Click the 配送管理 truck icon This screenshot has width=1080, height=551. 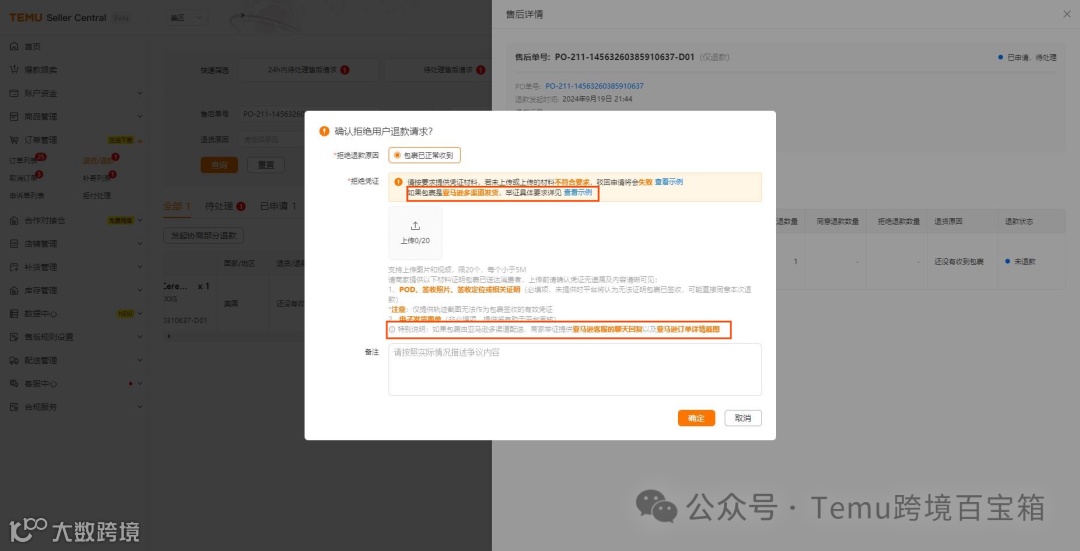tap(14, 360)
